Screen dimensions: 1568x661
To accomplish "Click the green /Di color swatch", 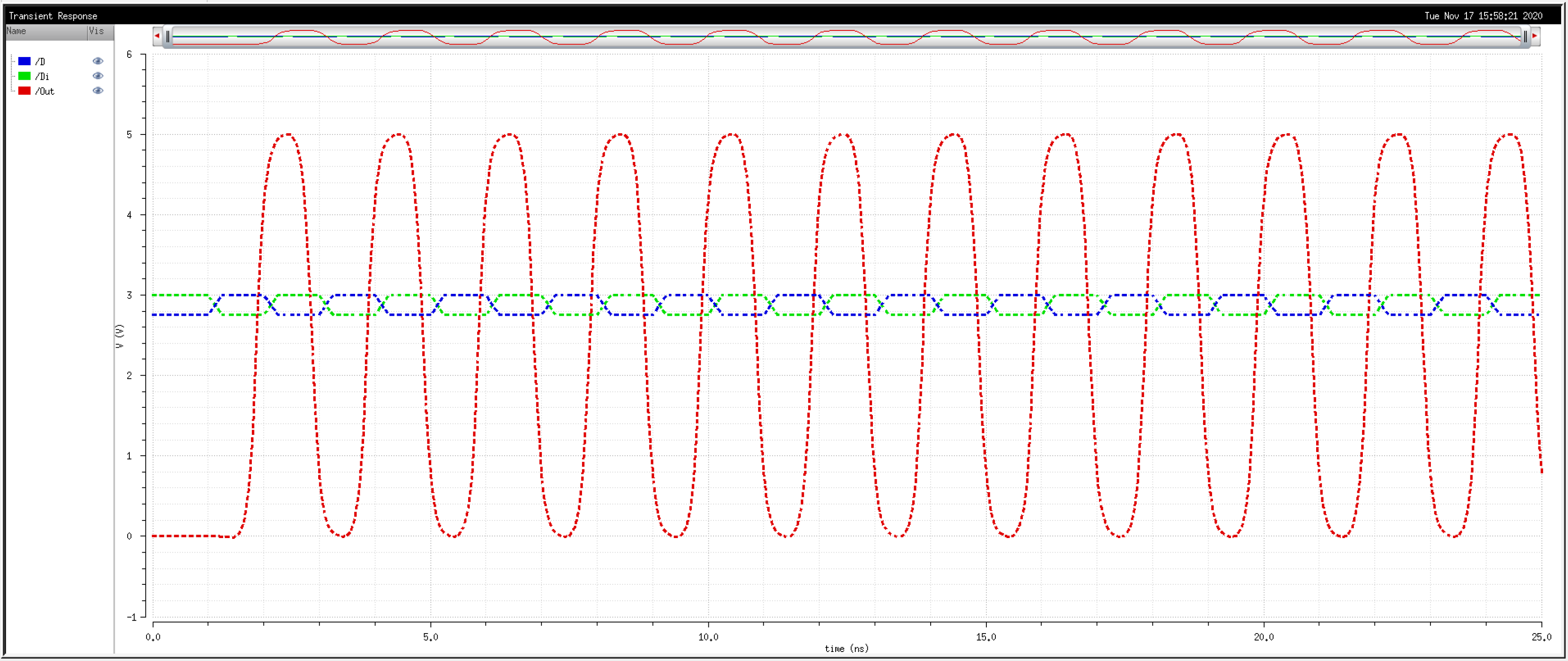I will point(24,76).
